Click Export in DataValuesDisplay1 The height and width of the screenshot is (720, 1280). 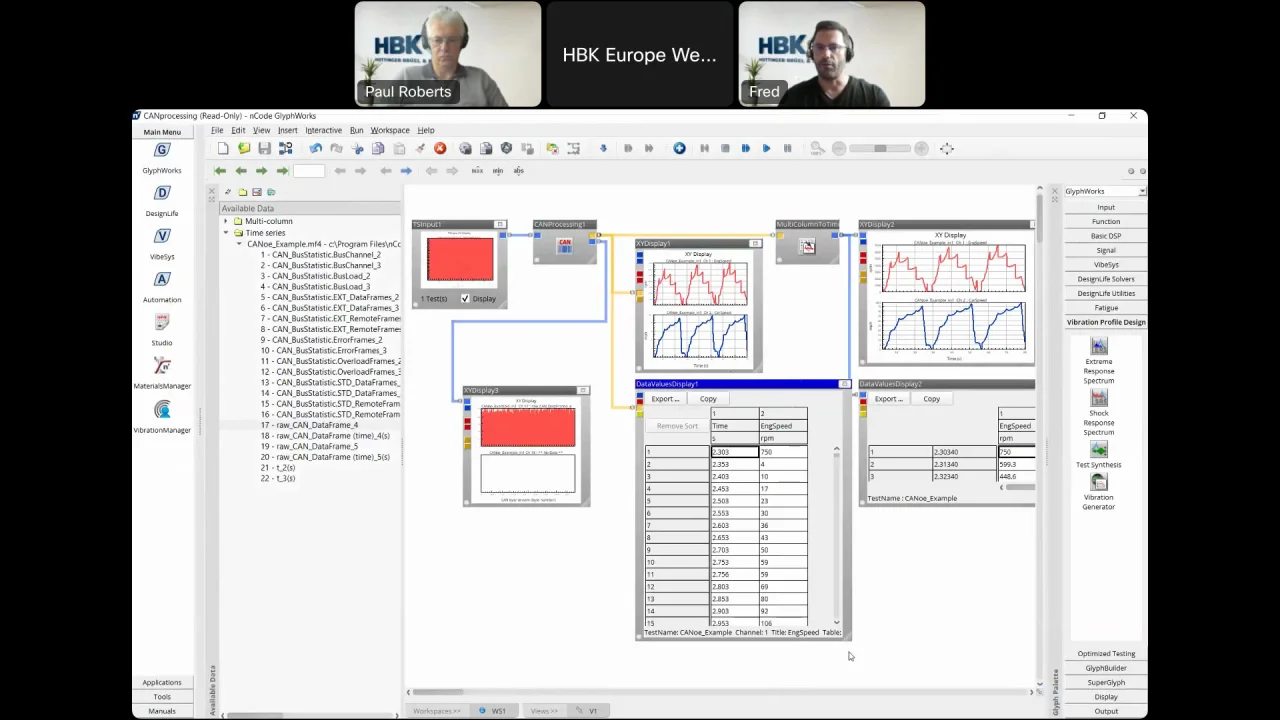point(665,399)
